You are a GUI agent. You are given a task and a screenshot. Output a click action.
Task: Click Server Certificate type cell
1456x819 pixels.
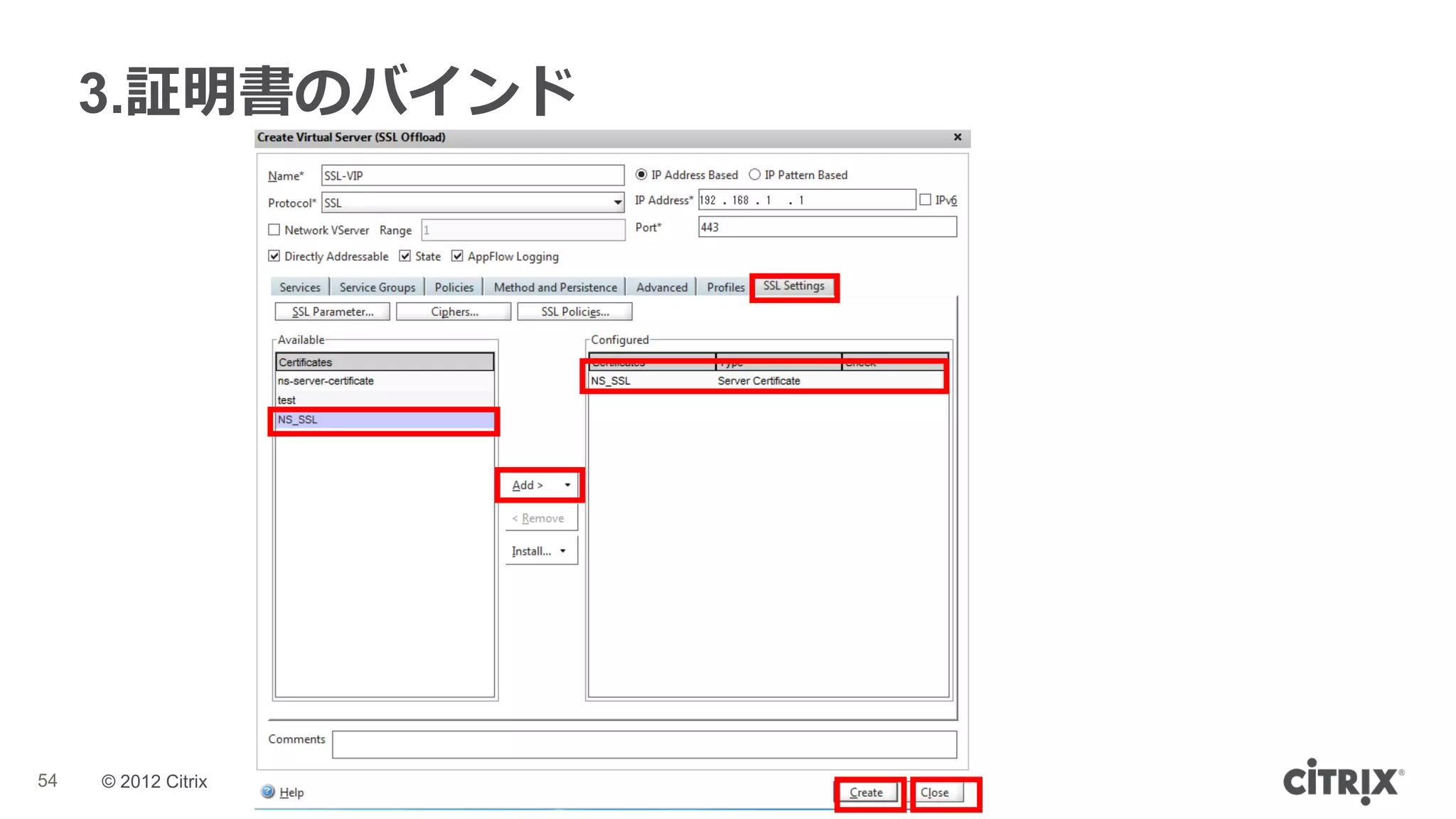[759, 381]
